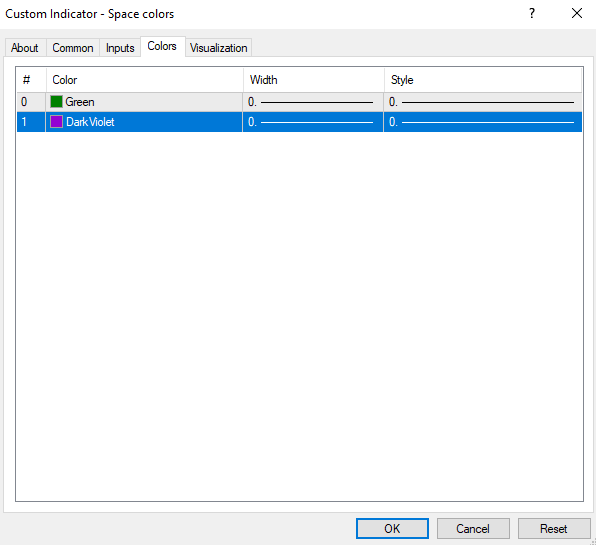Click the OK button
This screenshot has width=596, height=545.
[392, 528]
